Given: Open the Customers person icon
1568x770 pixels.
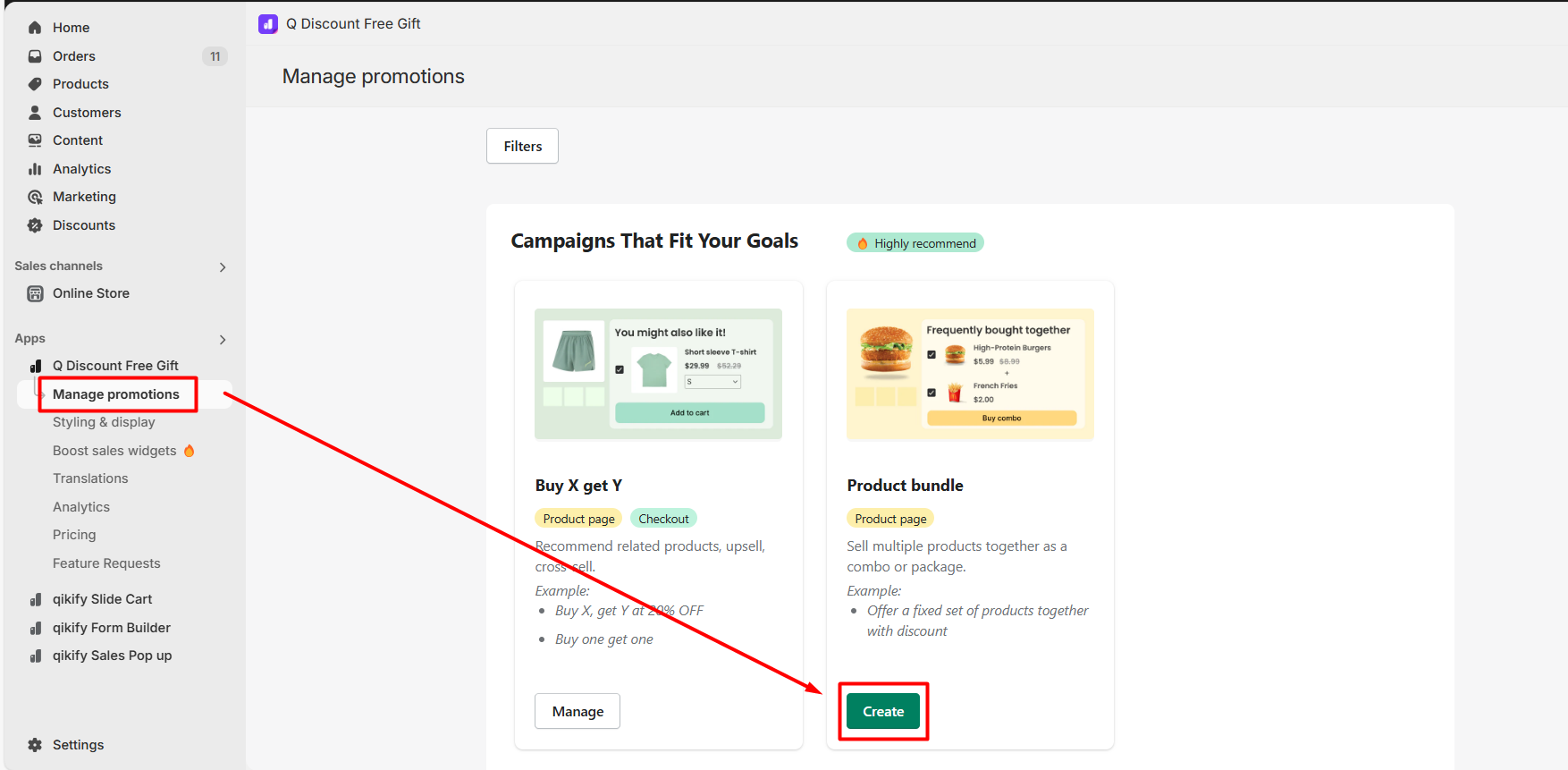Looking at the screenshot, I should click(35, 113).
